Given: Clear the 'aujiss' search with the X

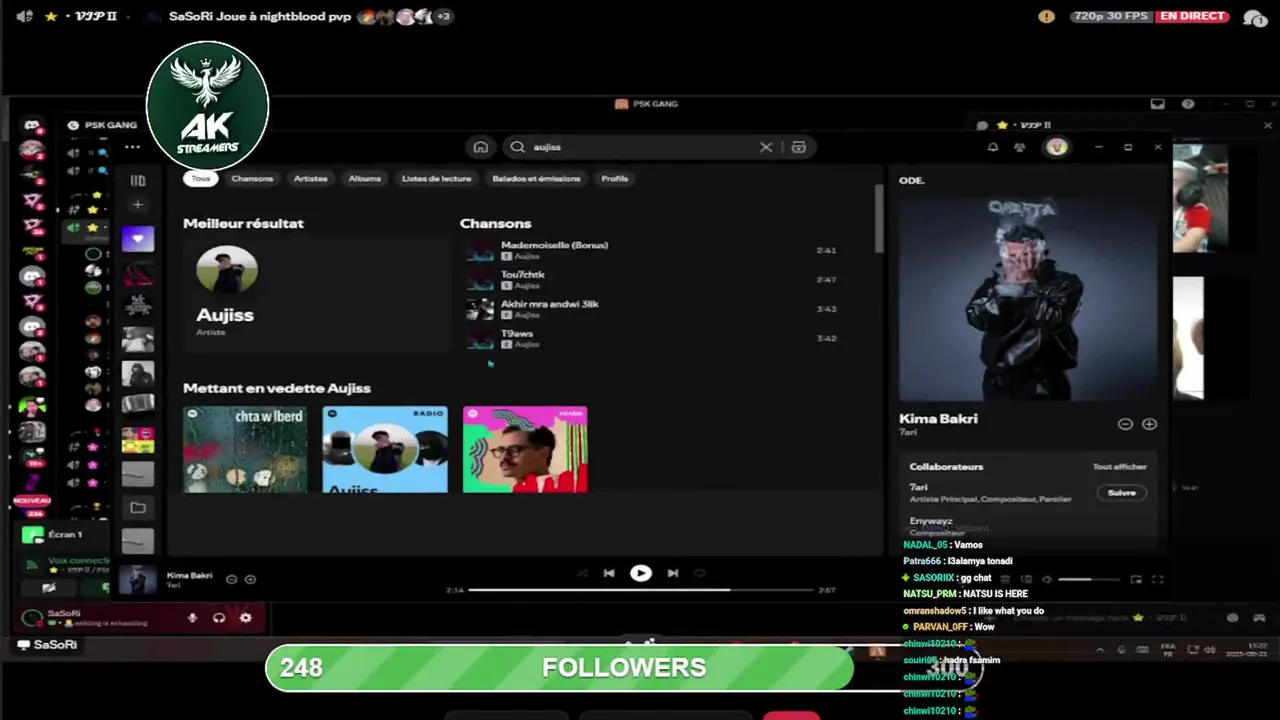Looking at the screenshot, I should point(766,147).
